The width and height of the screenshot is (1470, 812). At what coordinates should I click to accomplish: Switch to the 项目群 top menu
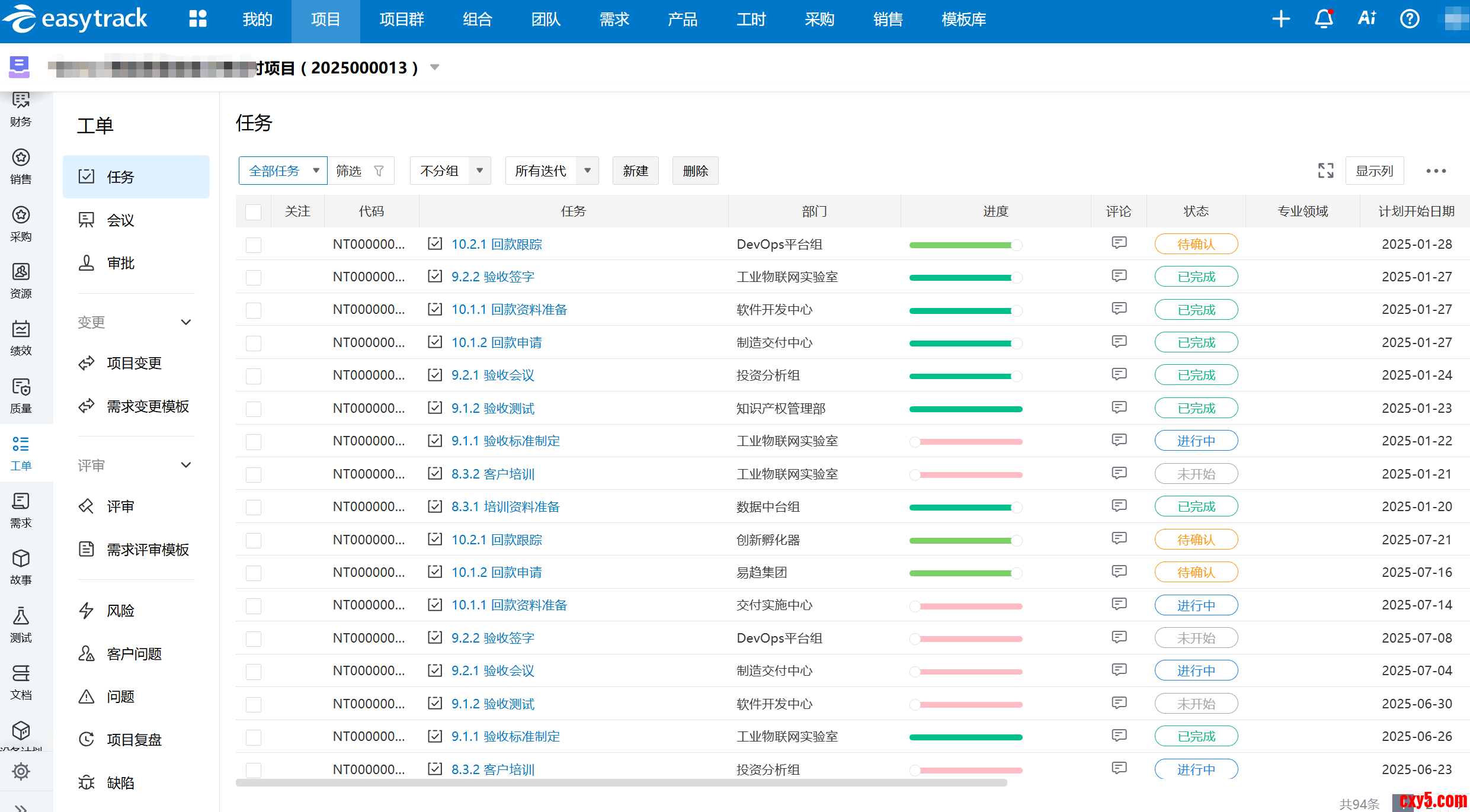point(402,19)
